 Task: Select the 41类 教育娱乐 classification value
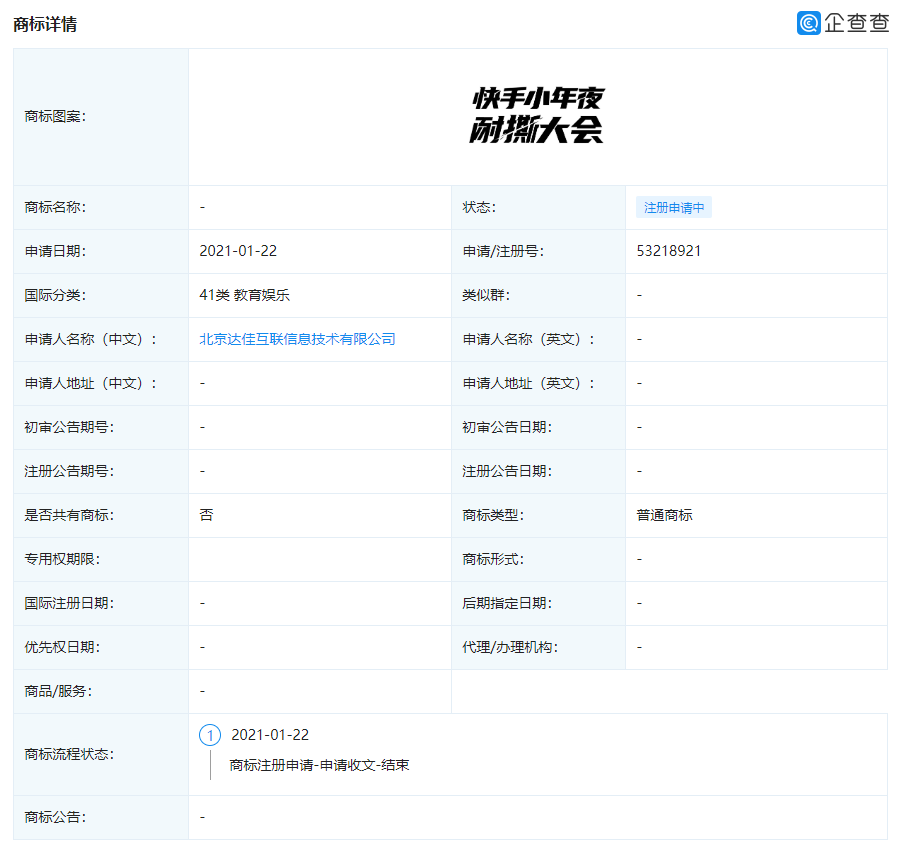(244, 295)
